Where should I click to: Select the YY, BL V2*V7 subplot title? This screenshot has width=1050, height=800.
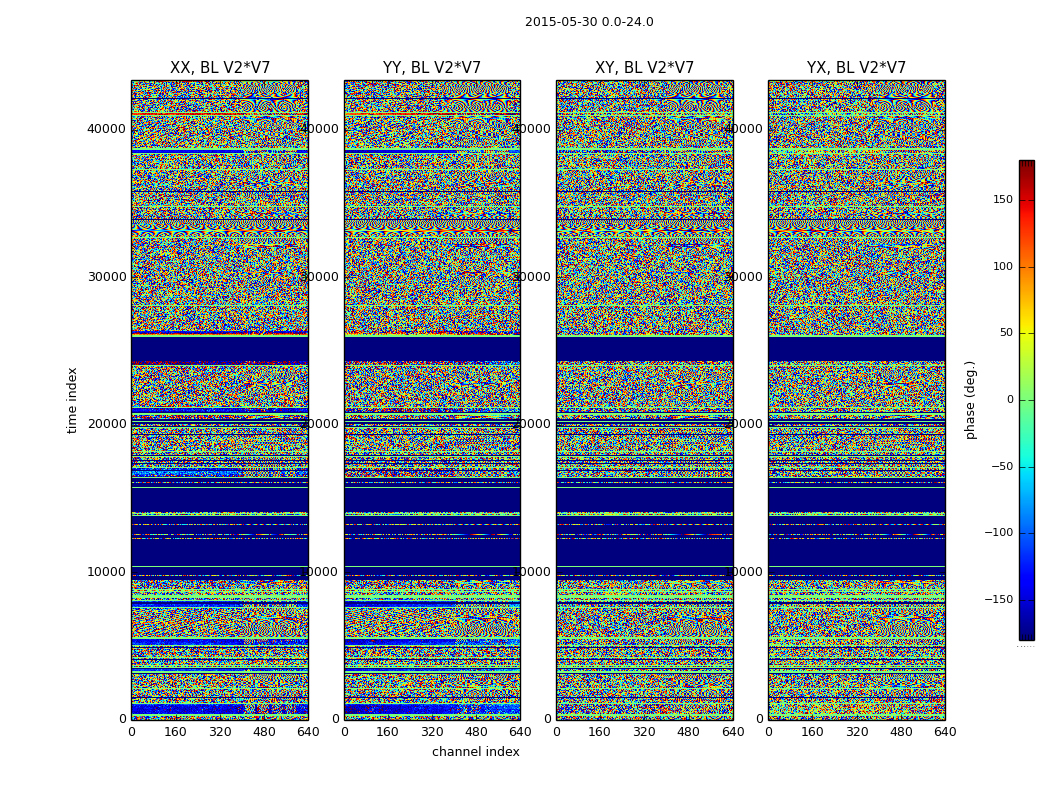tap(432, 68)
